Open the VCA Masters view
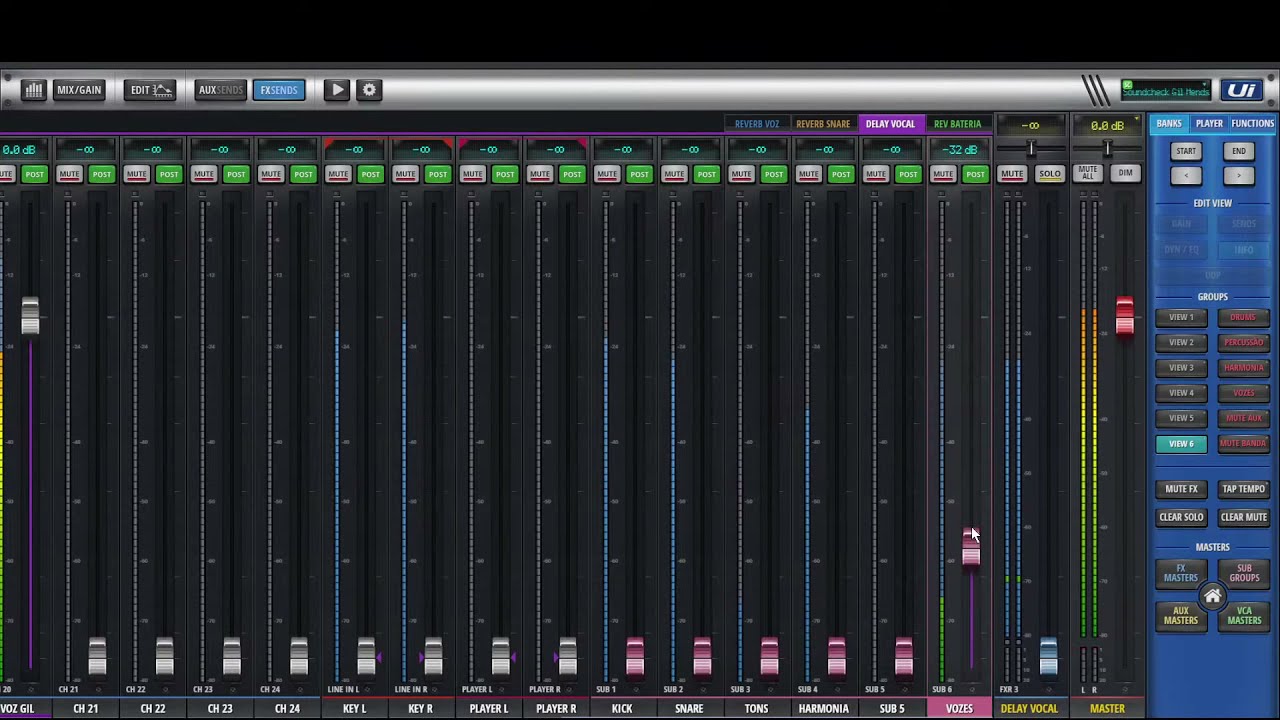Screen dimensions: 1280x720 tap(1245, 616)
